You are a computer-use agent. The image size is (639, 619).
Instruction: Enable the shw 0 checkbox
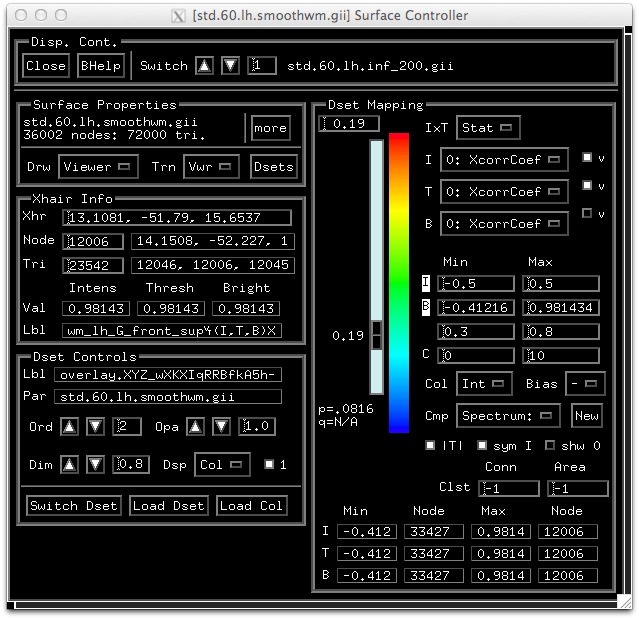click(550, 445)
